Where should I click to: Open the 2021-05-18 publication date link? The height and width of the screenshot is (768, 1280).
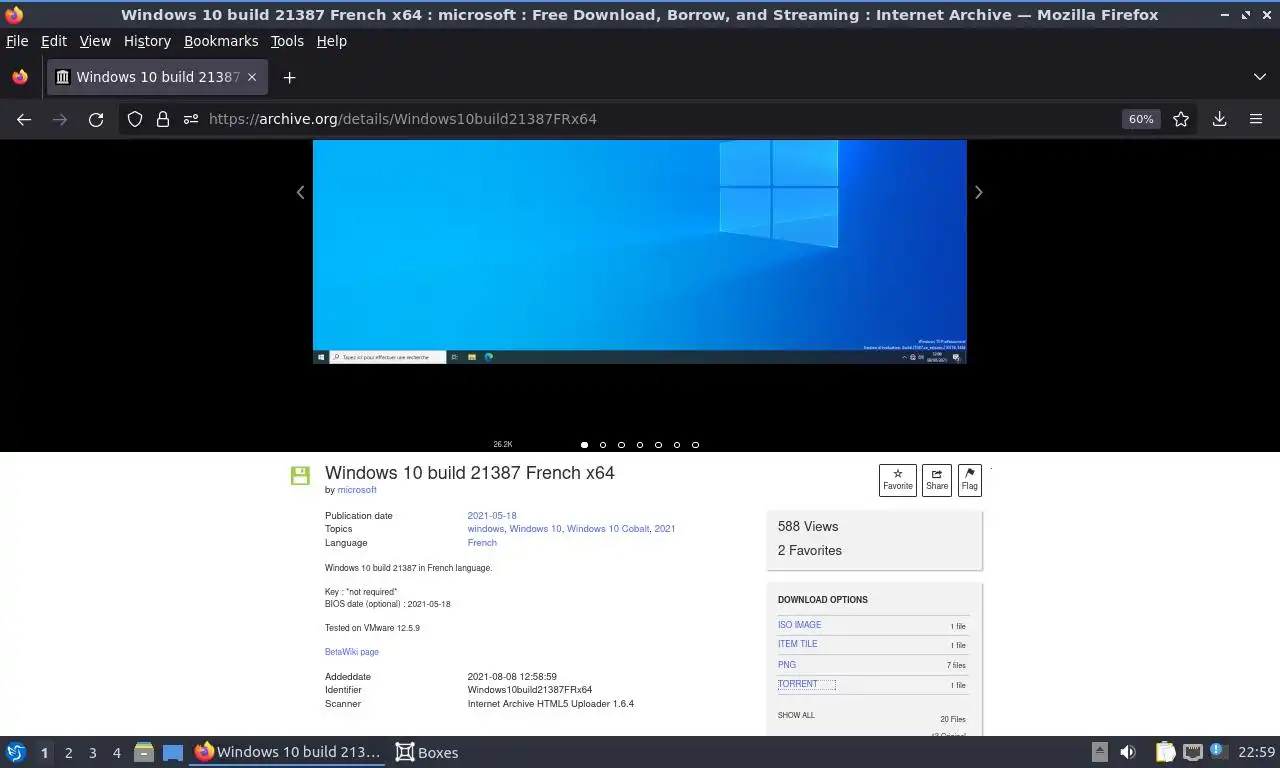click(x=492, y=516)
